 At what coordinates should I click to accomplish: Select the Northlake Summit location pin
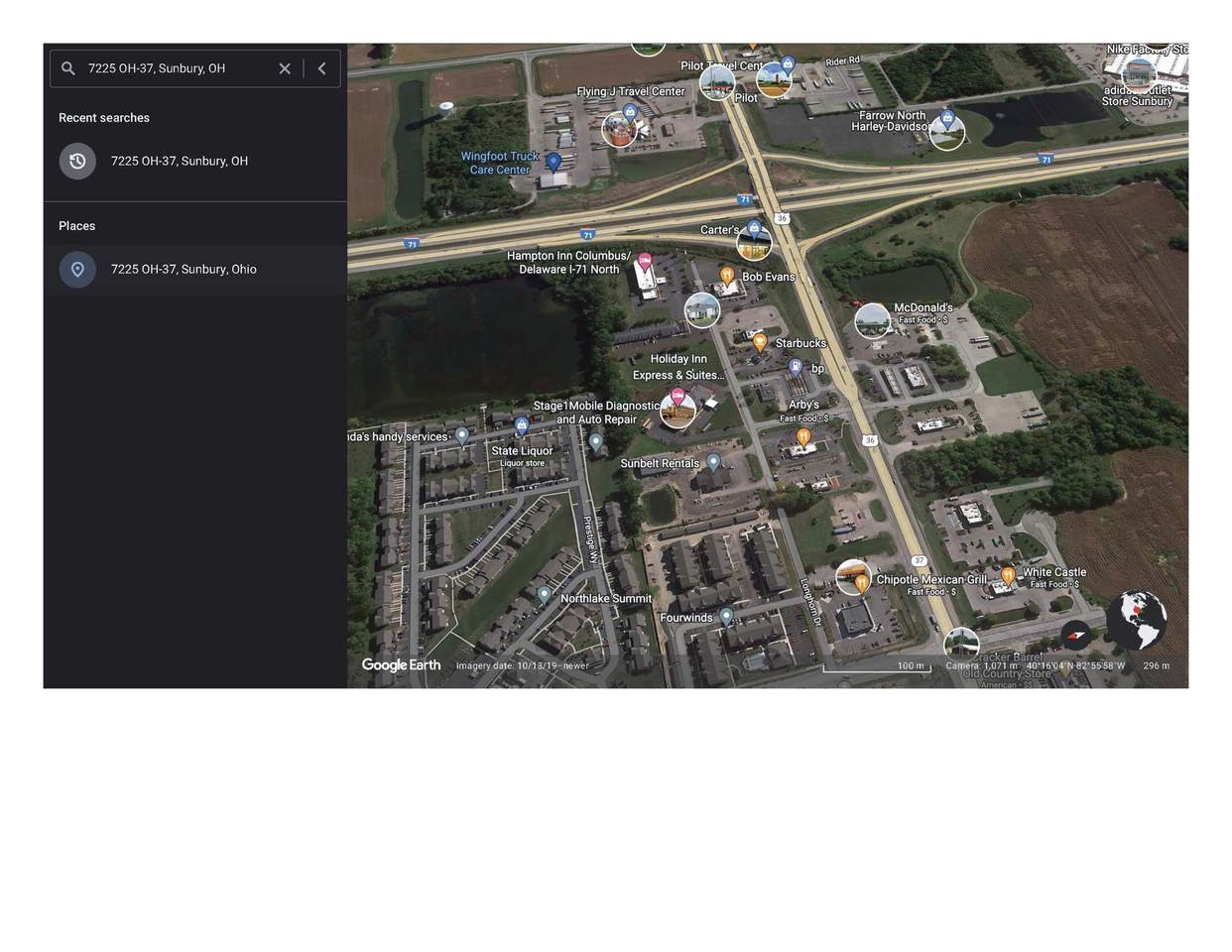[x=544, y=594]
